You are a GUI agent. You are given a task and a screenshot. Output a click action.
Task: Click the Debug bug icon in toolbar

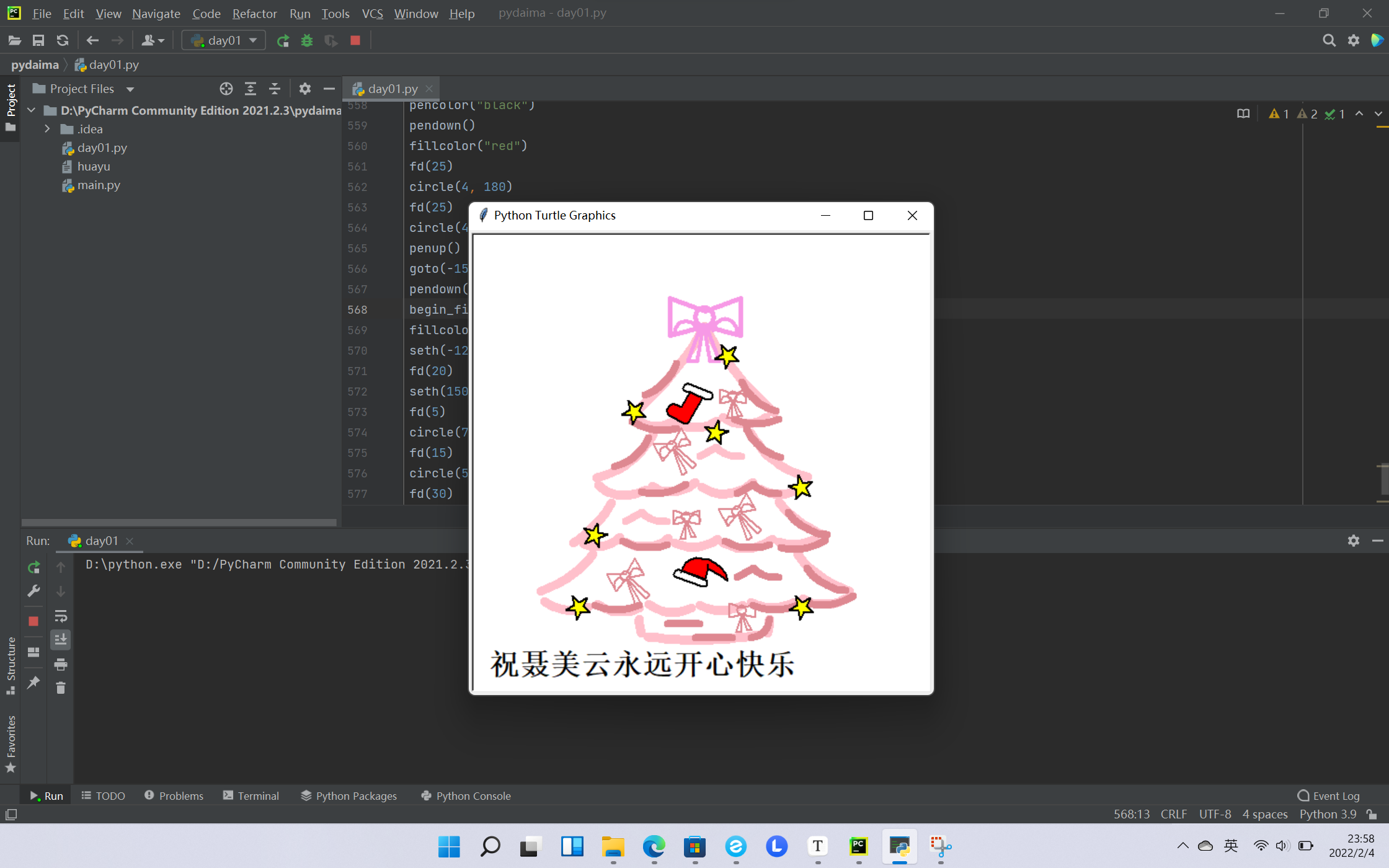point(306,41)
